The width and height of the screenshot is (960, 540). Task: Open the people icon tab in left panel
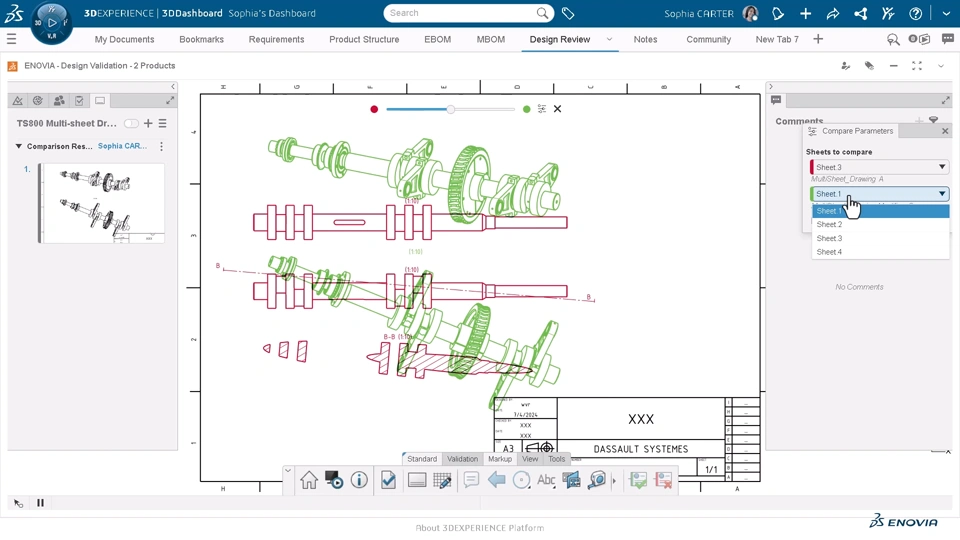(x=59, y=100)
